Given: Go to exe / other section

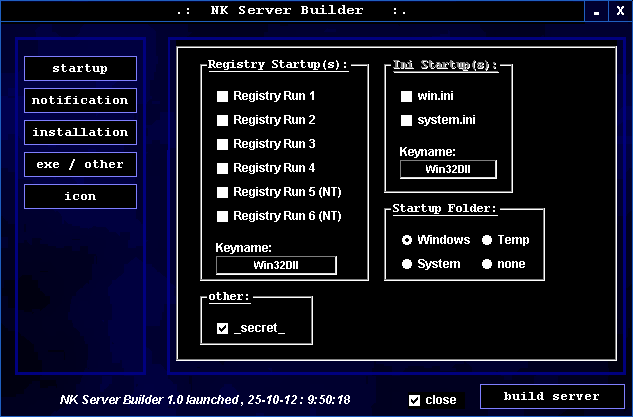Looking at the screenshot, I should (x=80, y=164).
